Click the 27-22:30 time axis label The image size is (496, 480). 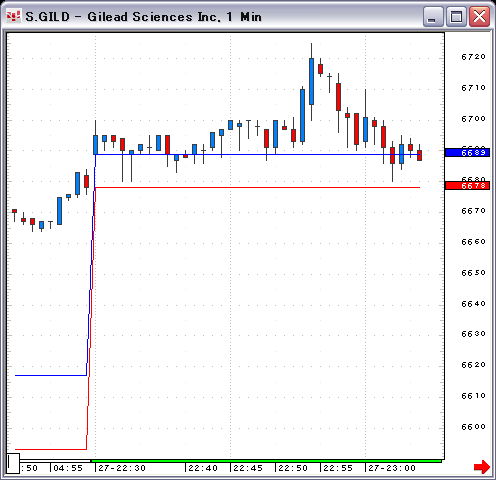[x=122, y=468]
